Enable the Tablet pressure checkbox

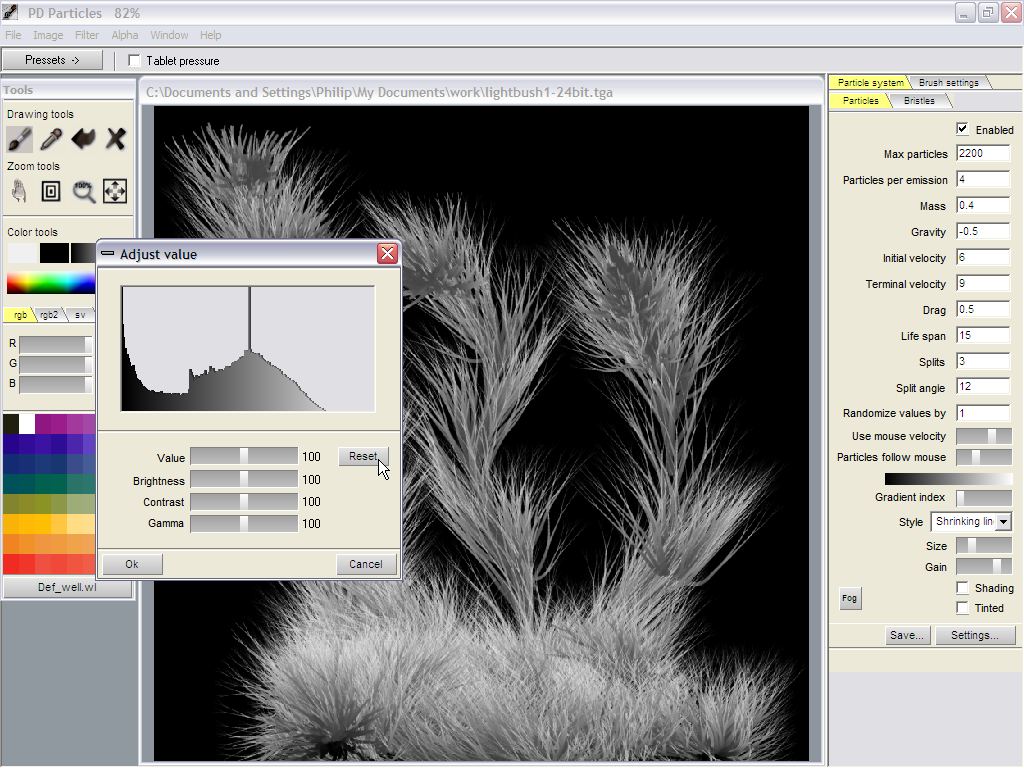pos(135,61)
